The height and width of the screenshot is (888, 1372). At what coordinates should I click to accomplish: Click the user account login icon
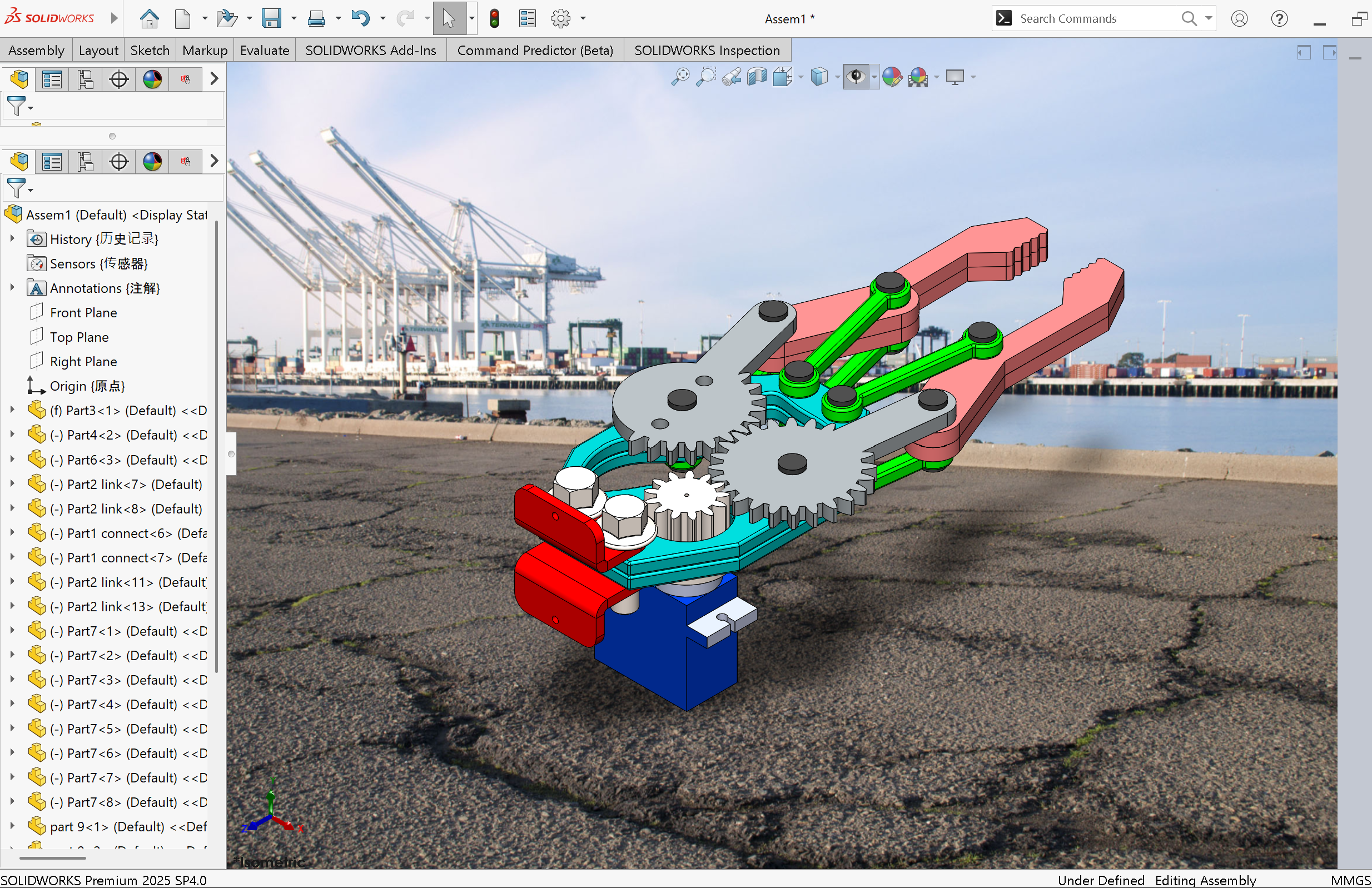point(1239,18)
